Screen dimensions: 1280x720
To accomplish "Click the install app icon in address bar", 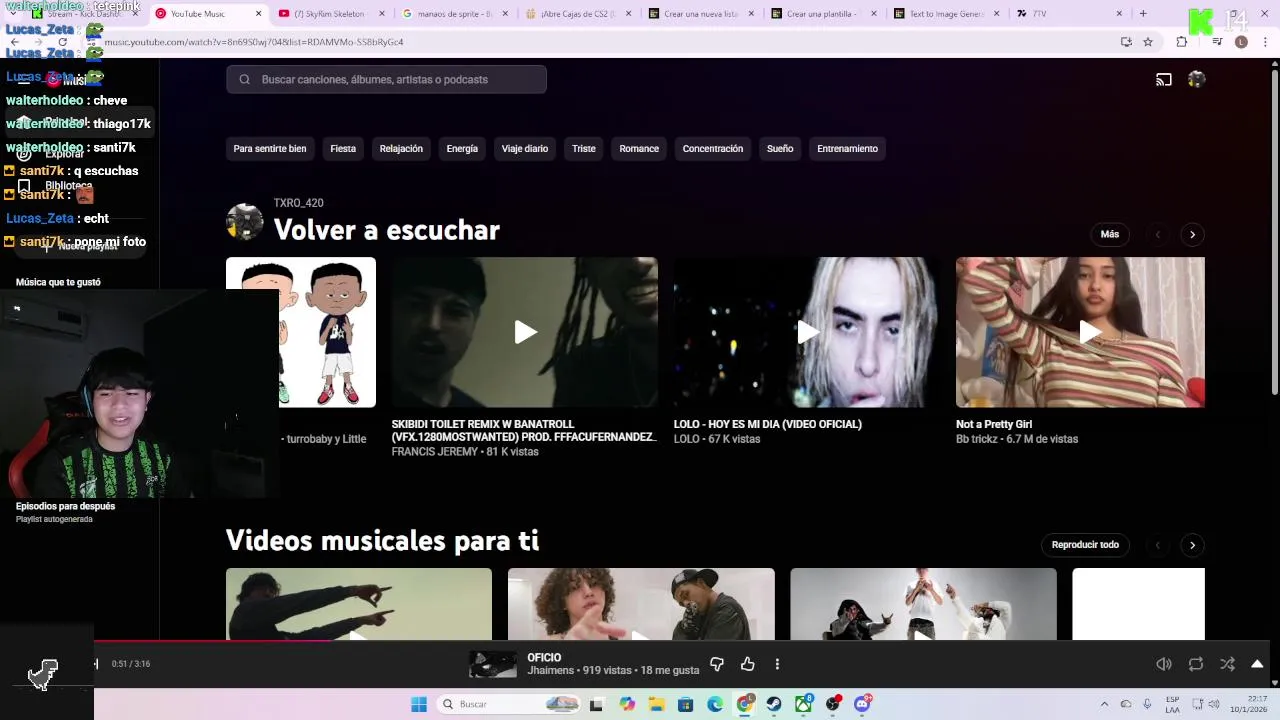I will click(1126, 42).
